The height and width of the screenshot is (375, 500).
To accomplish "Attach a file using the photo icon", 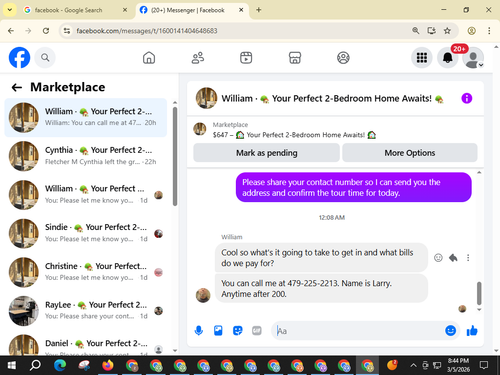I will [x=218, y=331].
